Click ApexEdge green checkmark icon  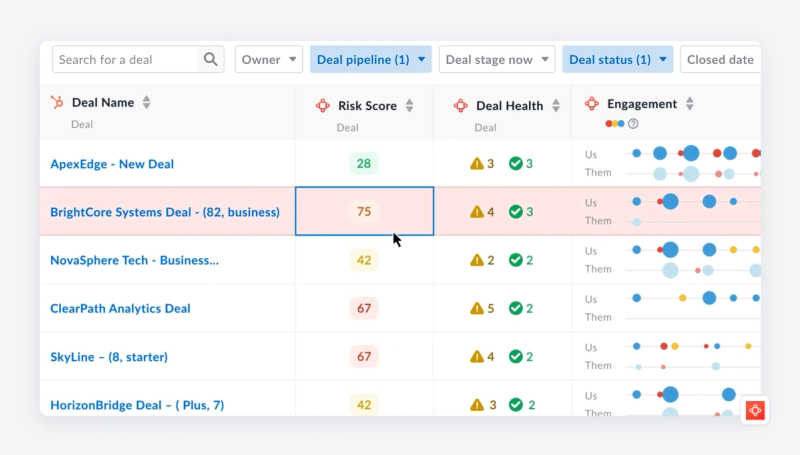(x=516, y=163)
